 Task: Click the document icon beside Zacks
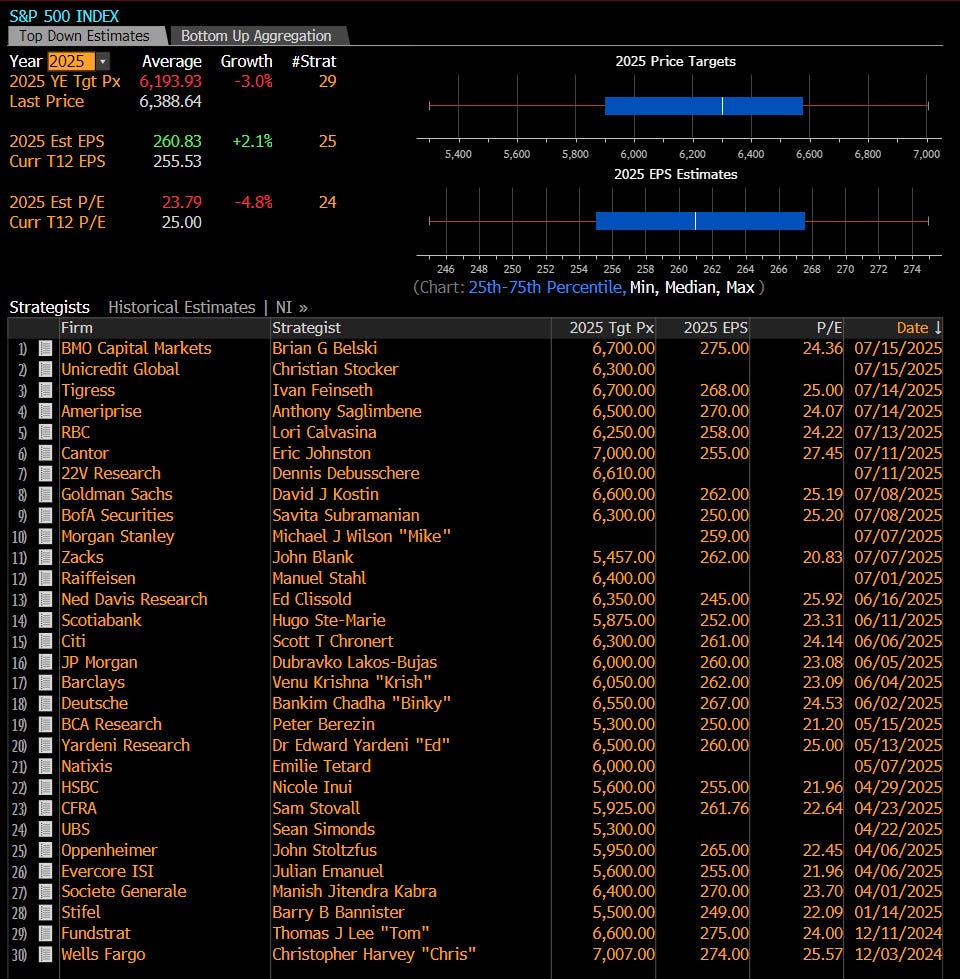[x=46, y=558]
